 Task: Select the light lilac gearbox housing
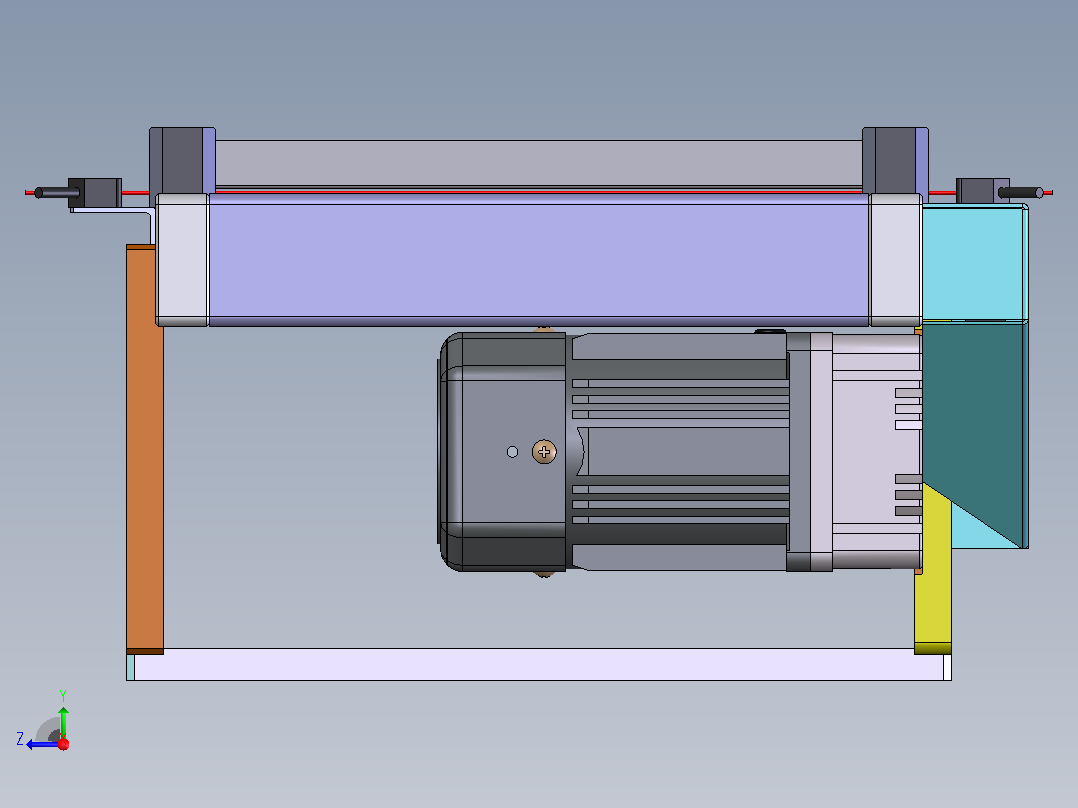[x=877, y=452]
